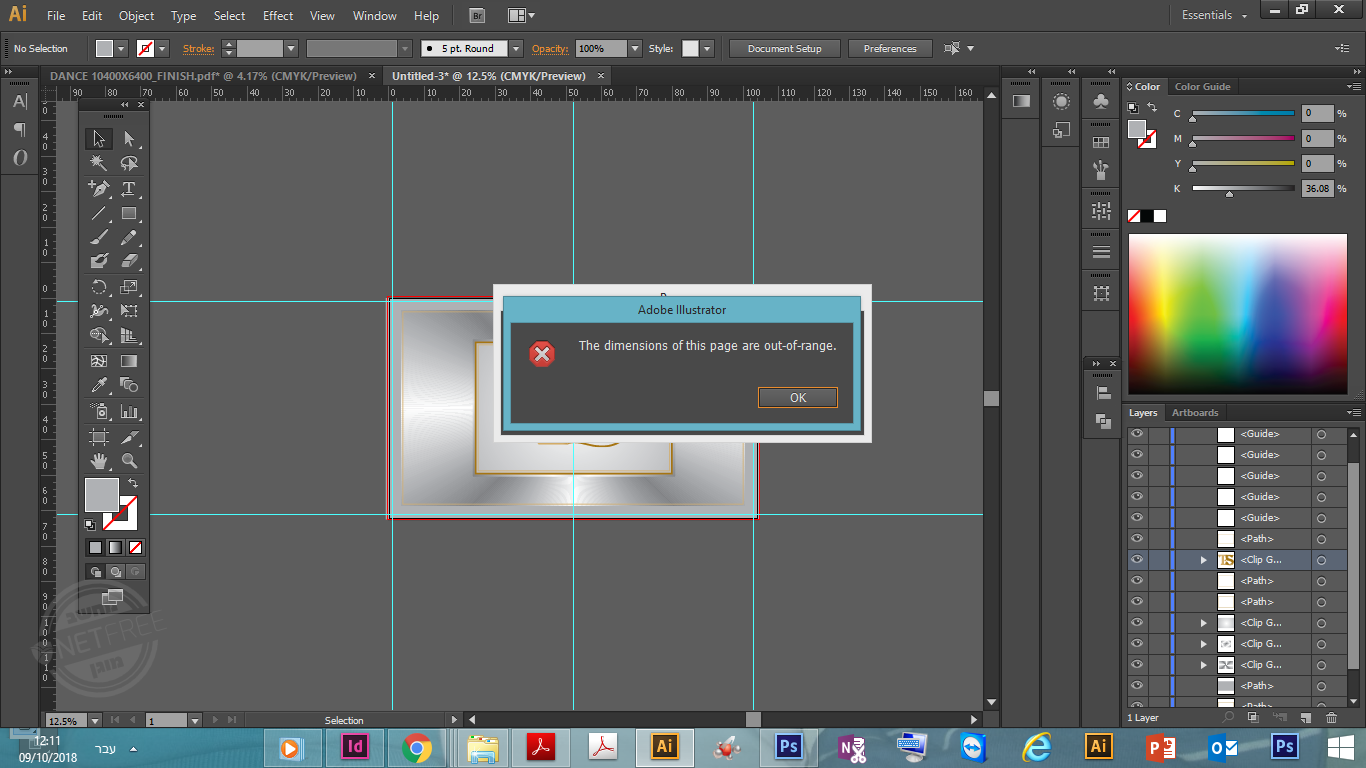Screen dimensions: 1366x768
Task: Click the Document Setup button
Action: [x=784, y=48]
